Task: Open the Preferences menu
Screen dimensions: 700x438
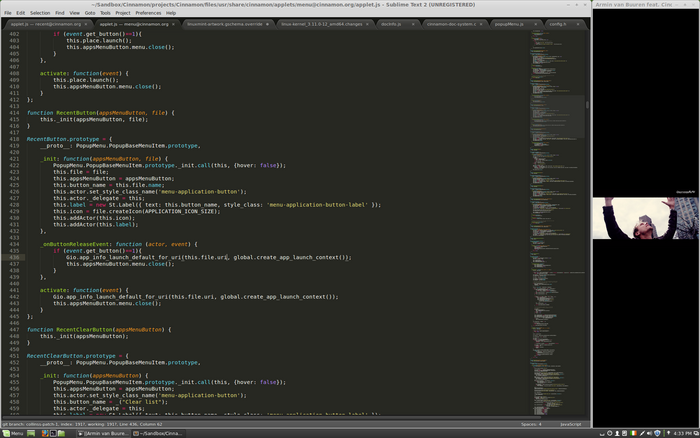Action: (x=148, y=13)
